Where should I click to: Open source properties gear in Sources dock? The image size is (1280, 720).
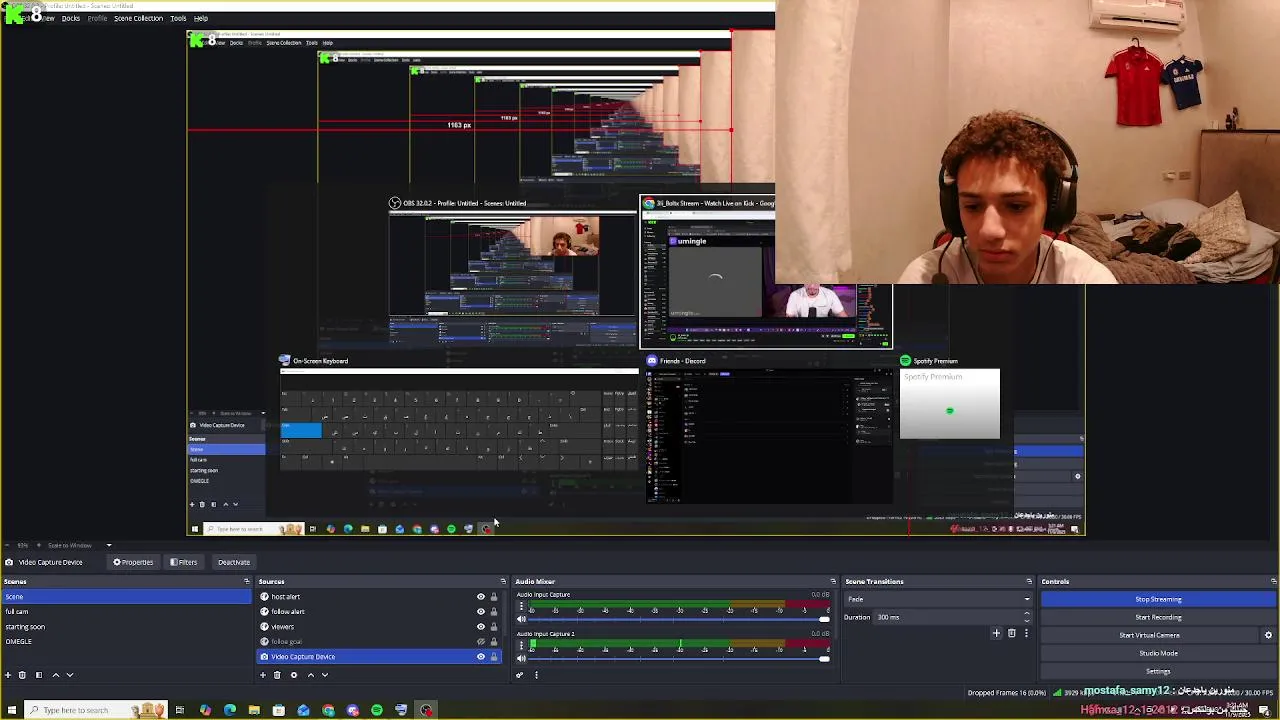pyautogui.click(x=294, y=675)
